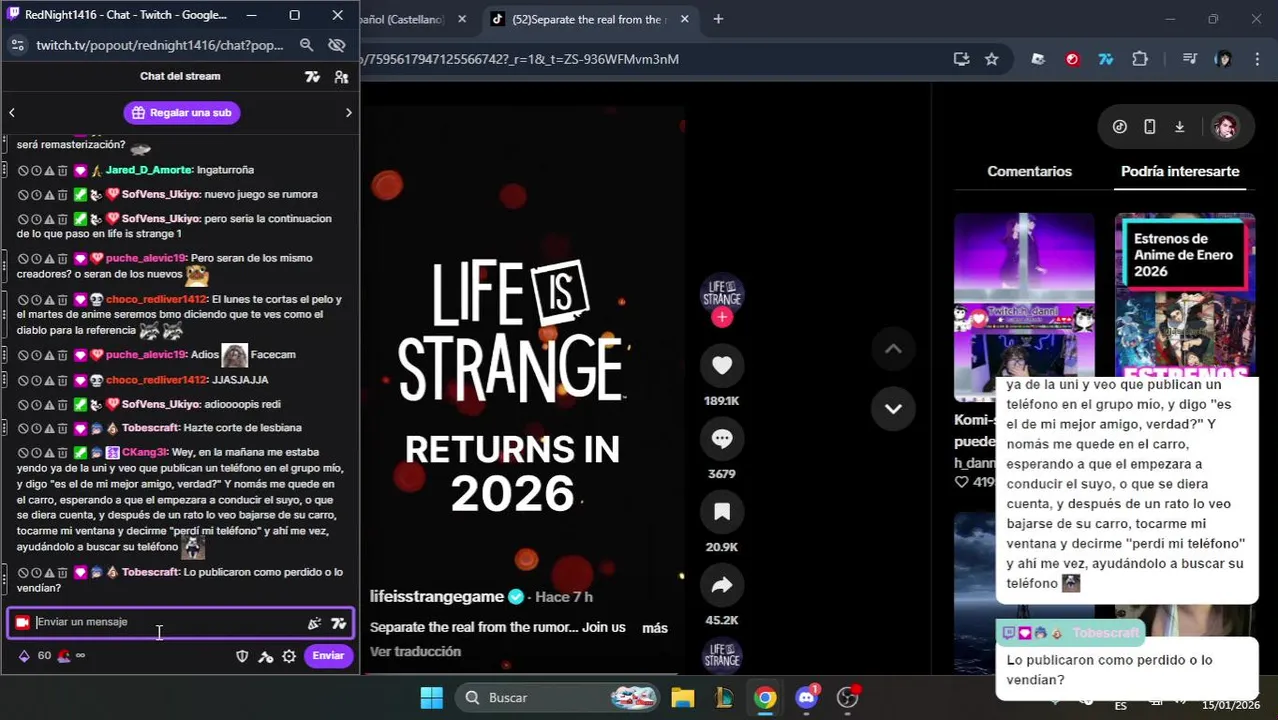Ban icon on Jared_D_Amorte's message

coord(23,171)
